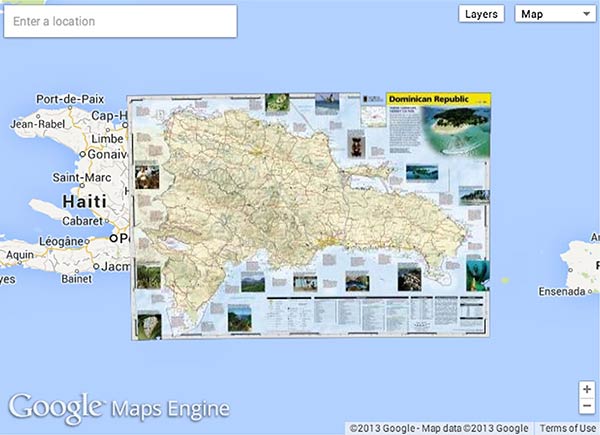
Task: Expand the Map type dropdown
Action: [555, 14]
